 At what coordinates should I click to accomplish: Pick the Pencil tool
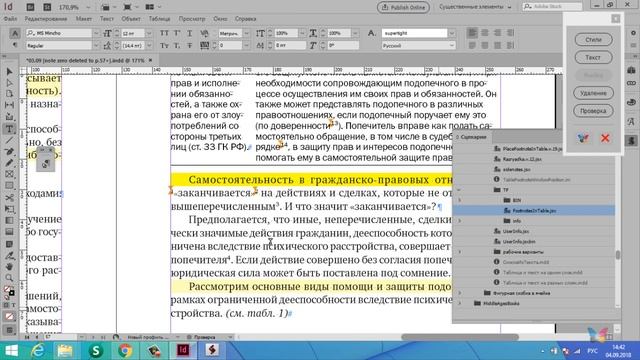pos(9,163)
